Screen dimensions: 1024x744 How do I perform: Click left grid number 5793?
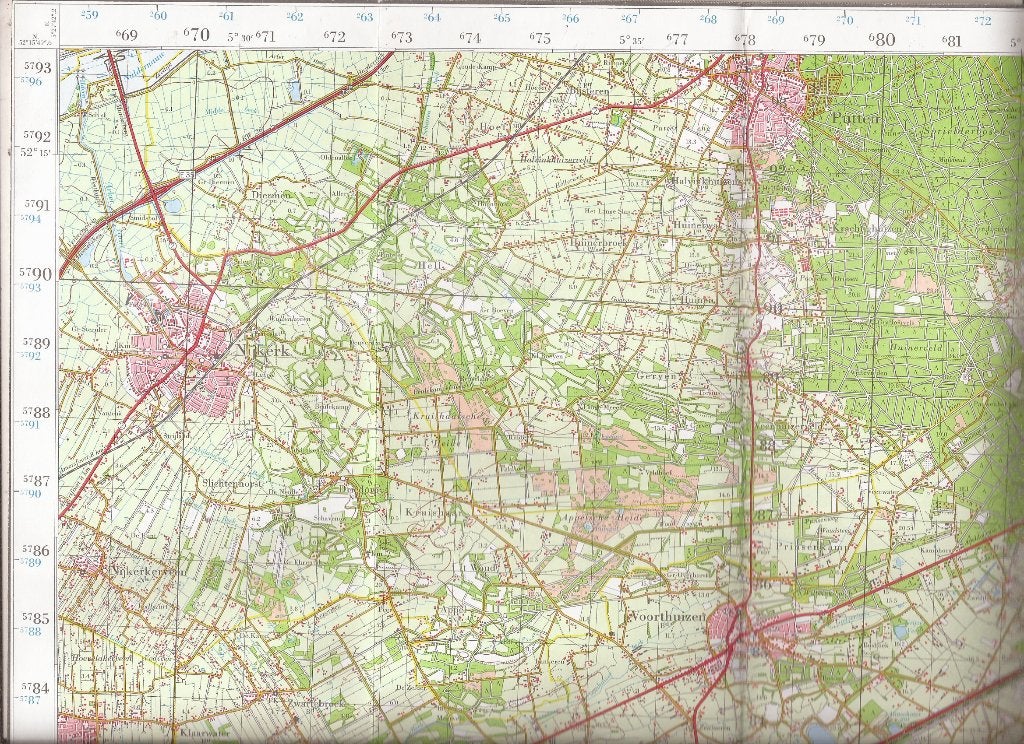pos(36,67)
